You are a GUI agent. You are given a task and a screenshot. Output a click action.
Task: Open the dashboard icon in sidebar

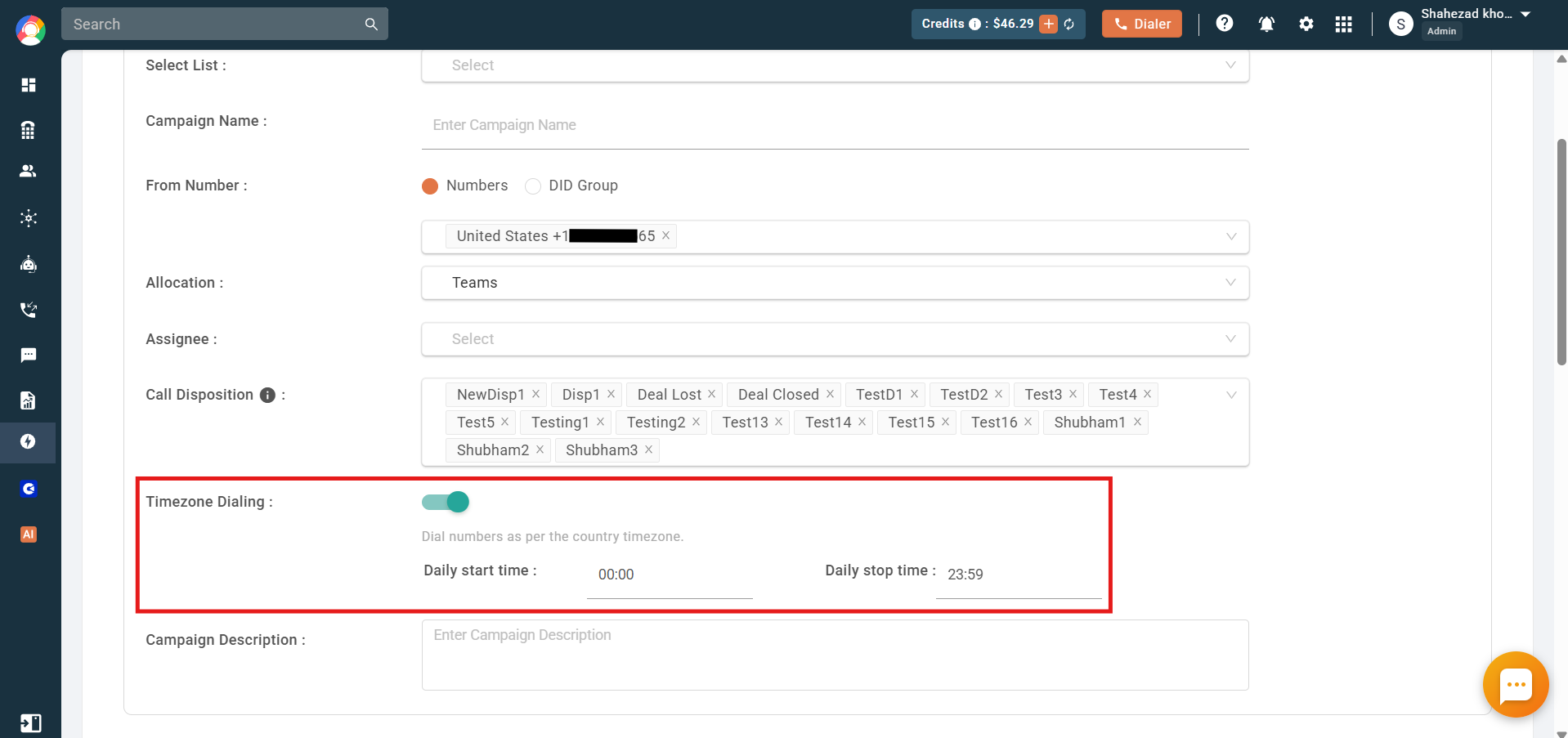pyautogui.click(x=29, y=85)
